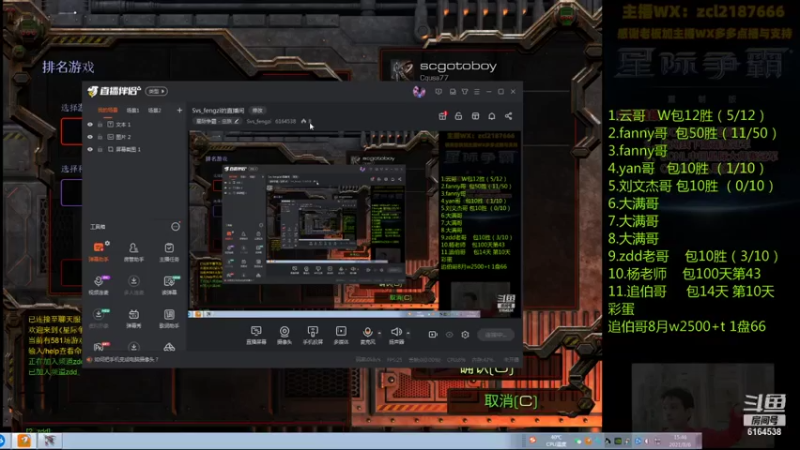This screenshot has width=800, height=450.
Task: Toggle visibility of the 图片 2 layer
Action: [x=90, y=137]
